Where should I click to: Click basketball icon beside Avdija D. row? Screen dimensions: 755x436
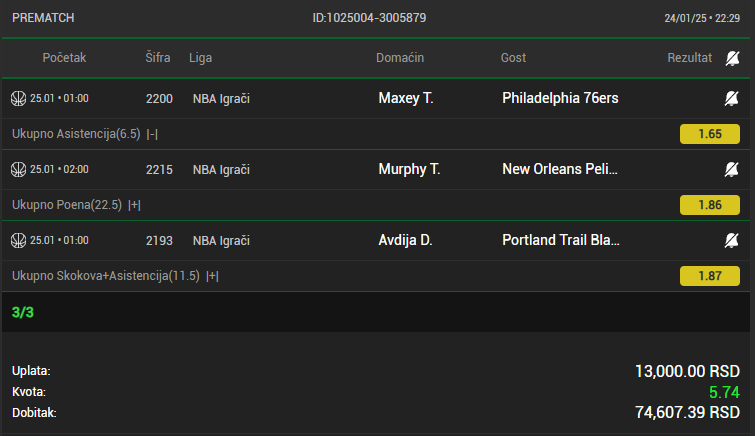pyautogui.click(x=18, y=240)
